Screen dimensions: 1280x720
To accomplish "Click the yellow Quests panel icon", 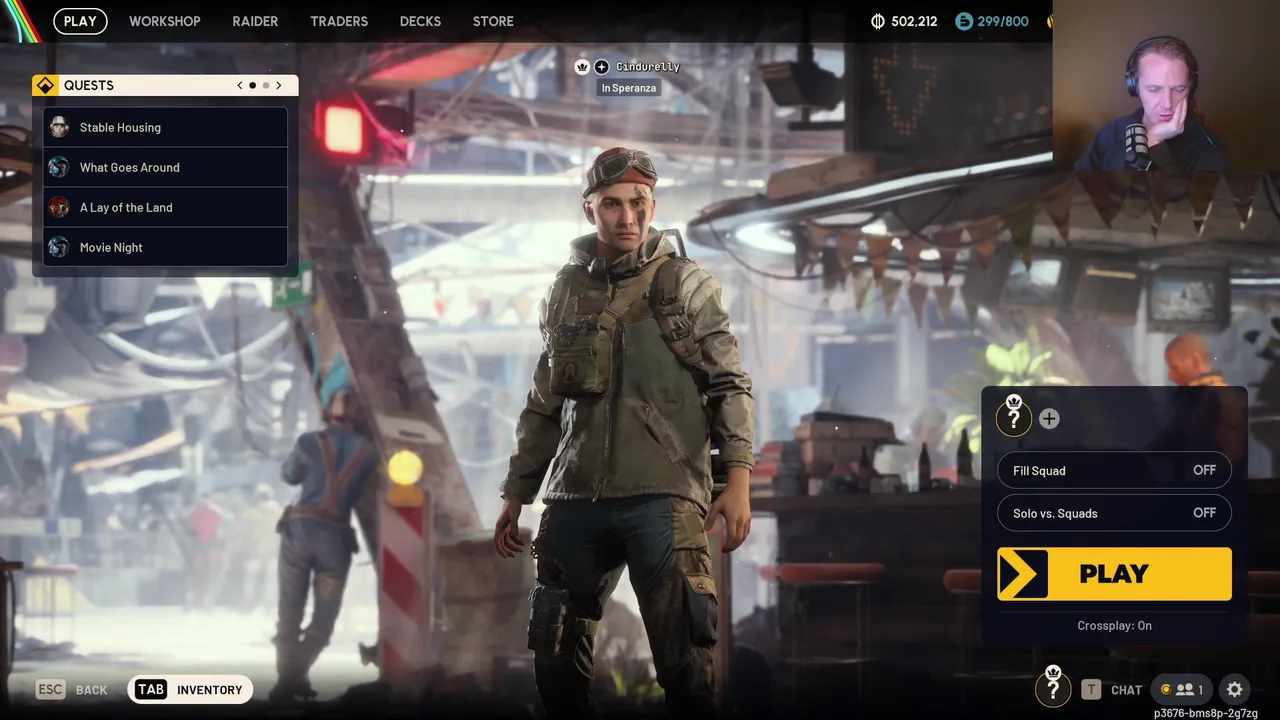I will click(x=45, y=85).
